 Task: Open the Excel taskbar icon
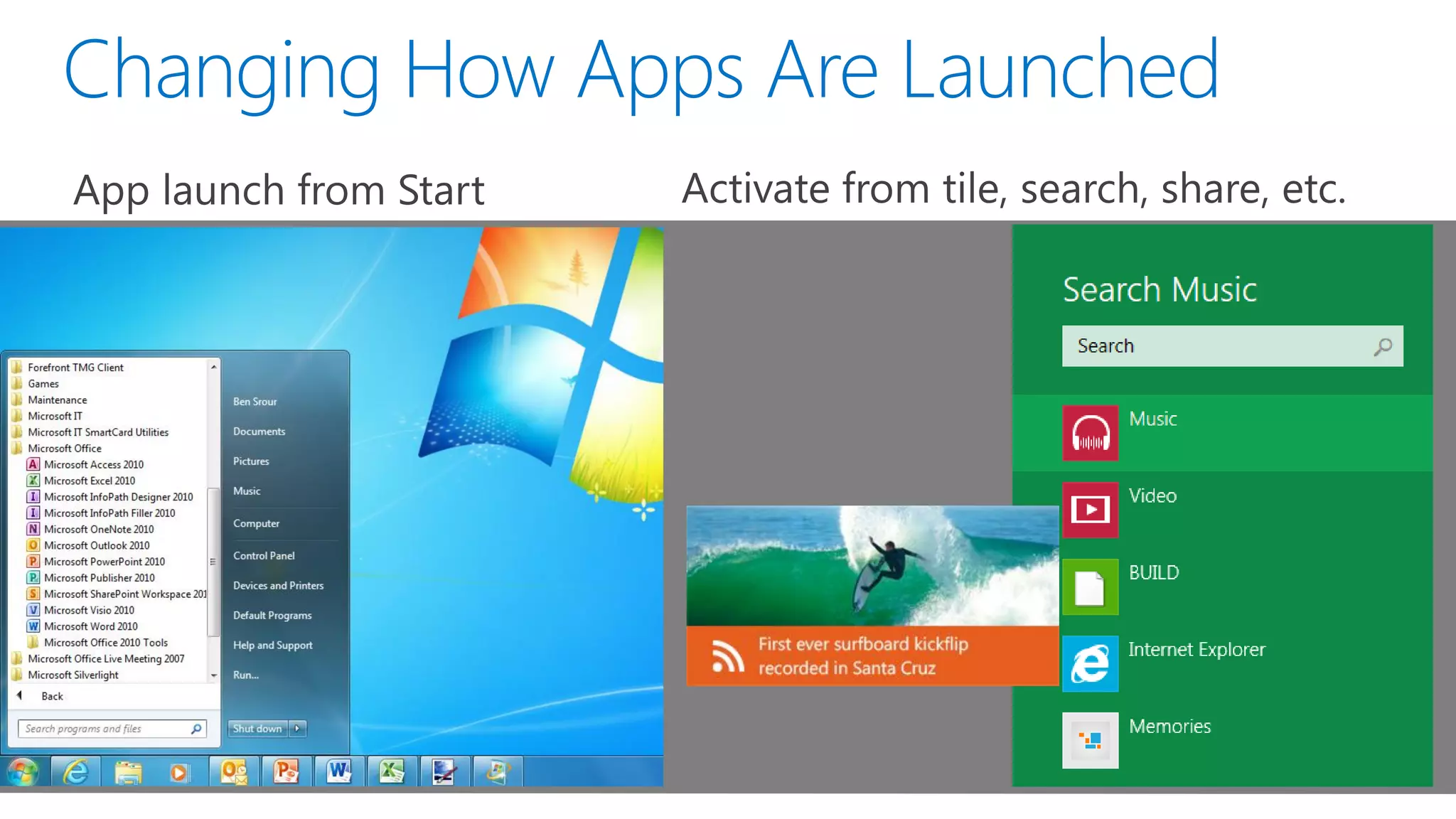(392, 772)
